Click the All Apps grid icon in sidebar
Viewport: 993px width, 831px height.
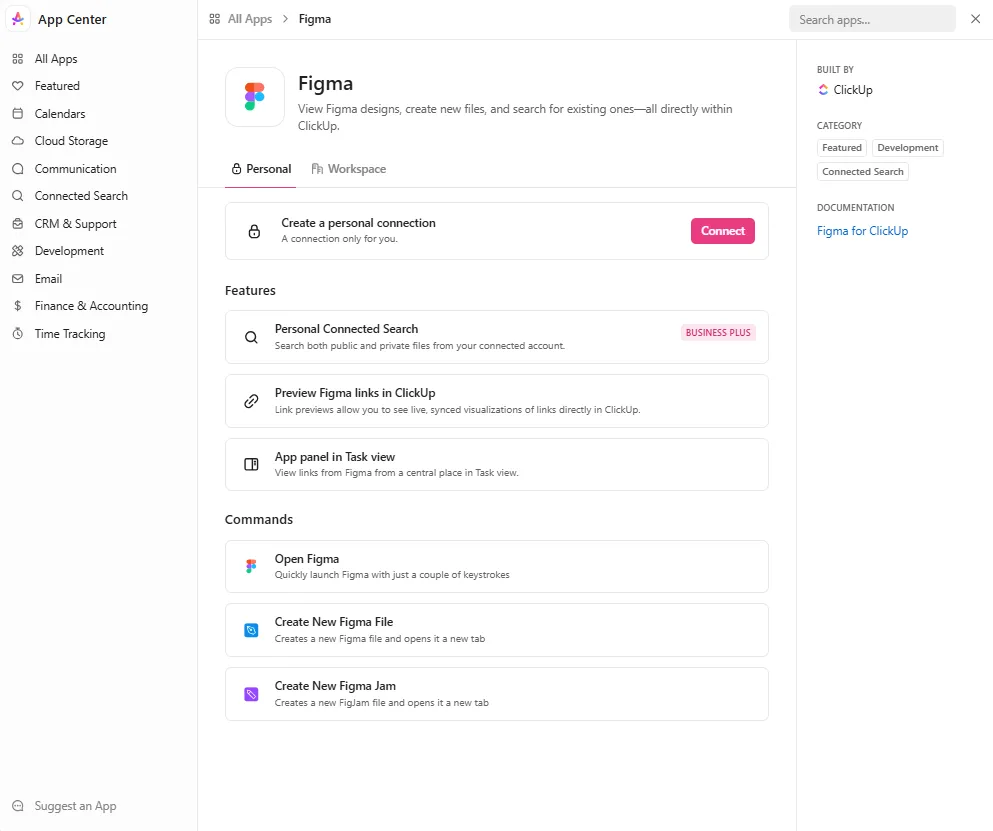(18, 59)
